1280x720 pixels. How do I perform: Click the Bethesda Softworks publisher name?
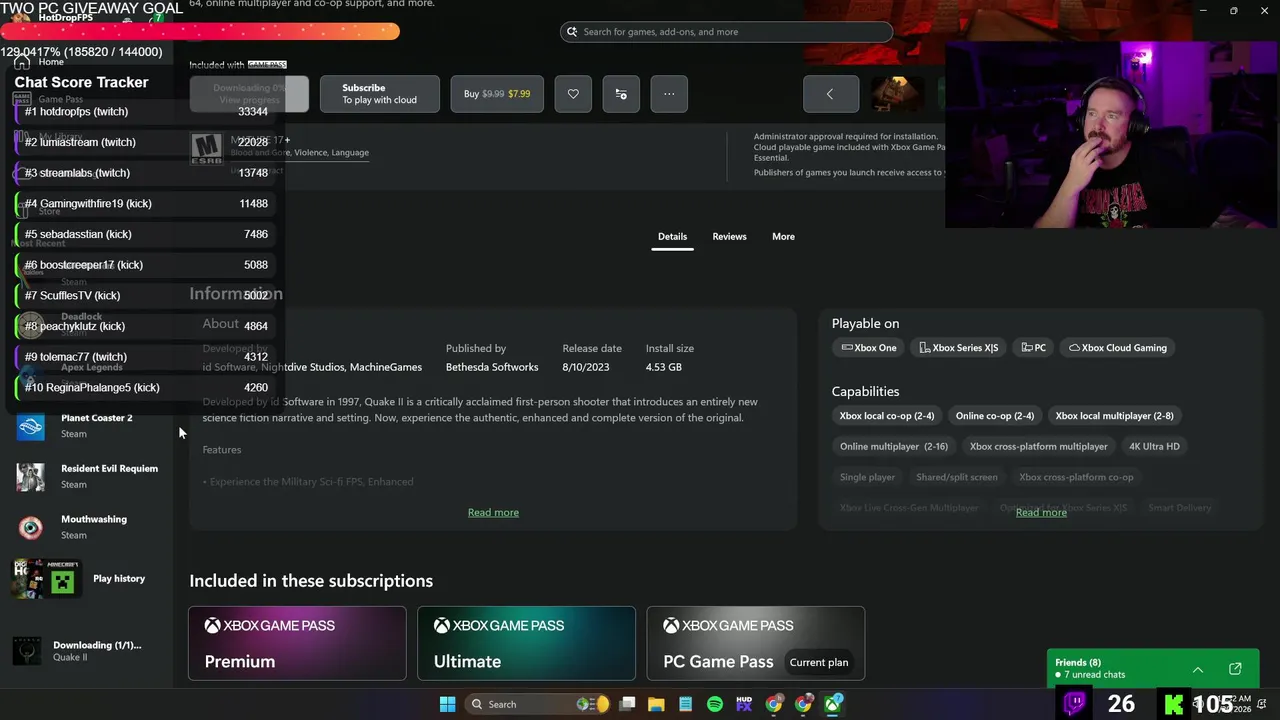[x=492, y=367]
